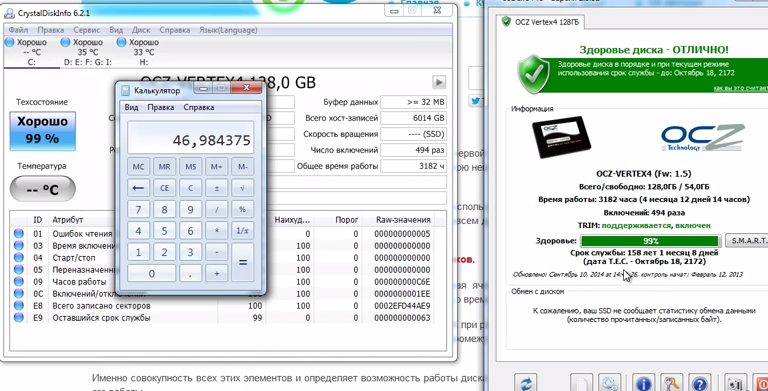This screenshot has height=391, width=768.
Task: Click the Число включений value 494 раз
Action: [x=413, y=150]
